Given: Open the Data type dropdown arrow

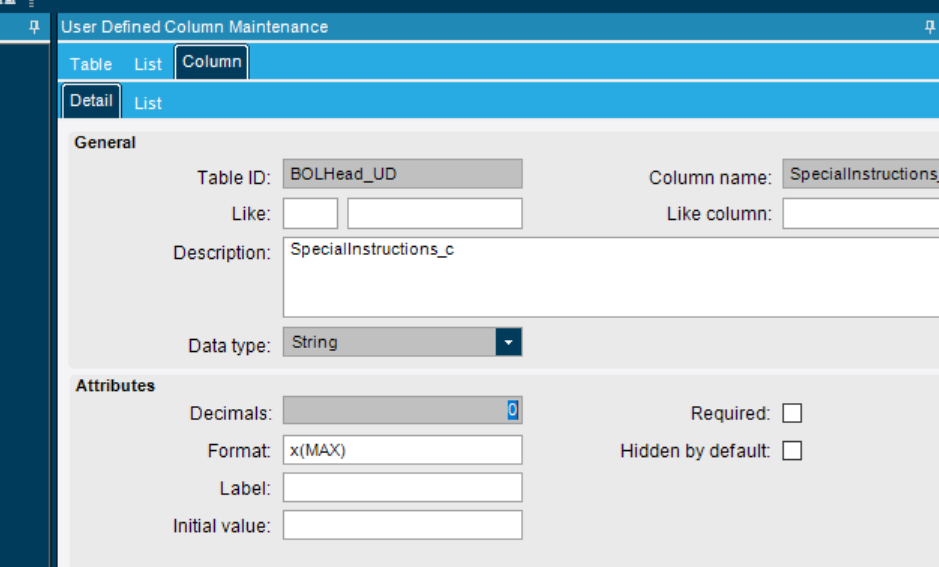Looking at the screenshot, I should (x=508, y=342).
